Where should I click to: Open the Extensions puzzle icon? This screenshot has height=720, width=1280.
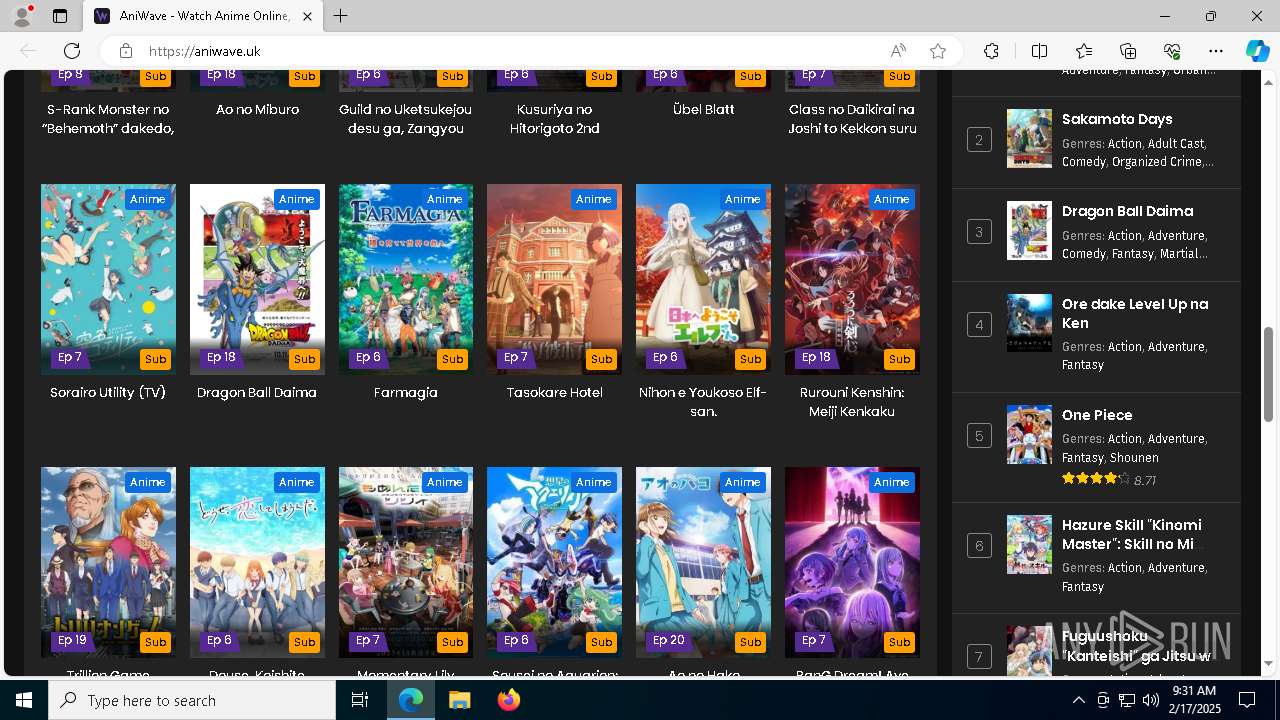(x=991, y=51)
